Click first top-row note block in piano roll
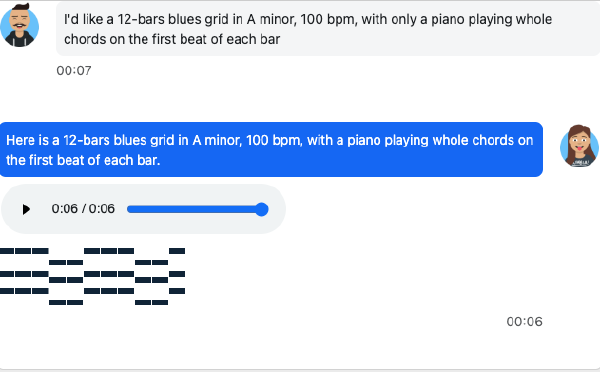This screenshot has width=600, height=372. point(7,251)
